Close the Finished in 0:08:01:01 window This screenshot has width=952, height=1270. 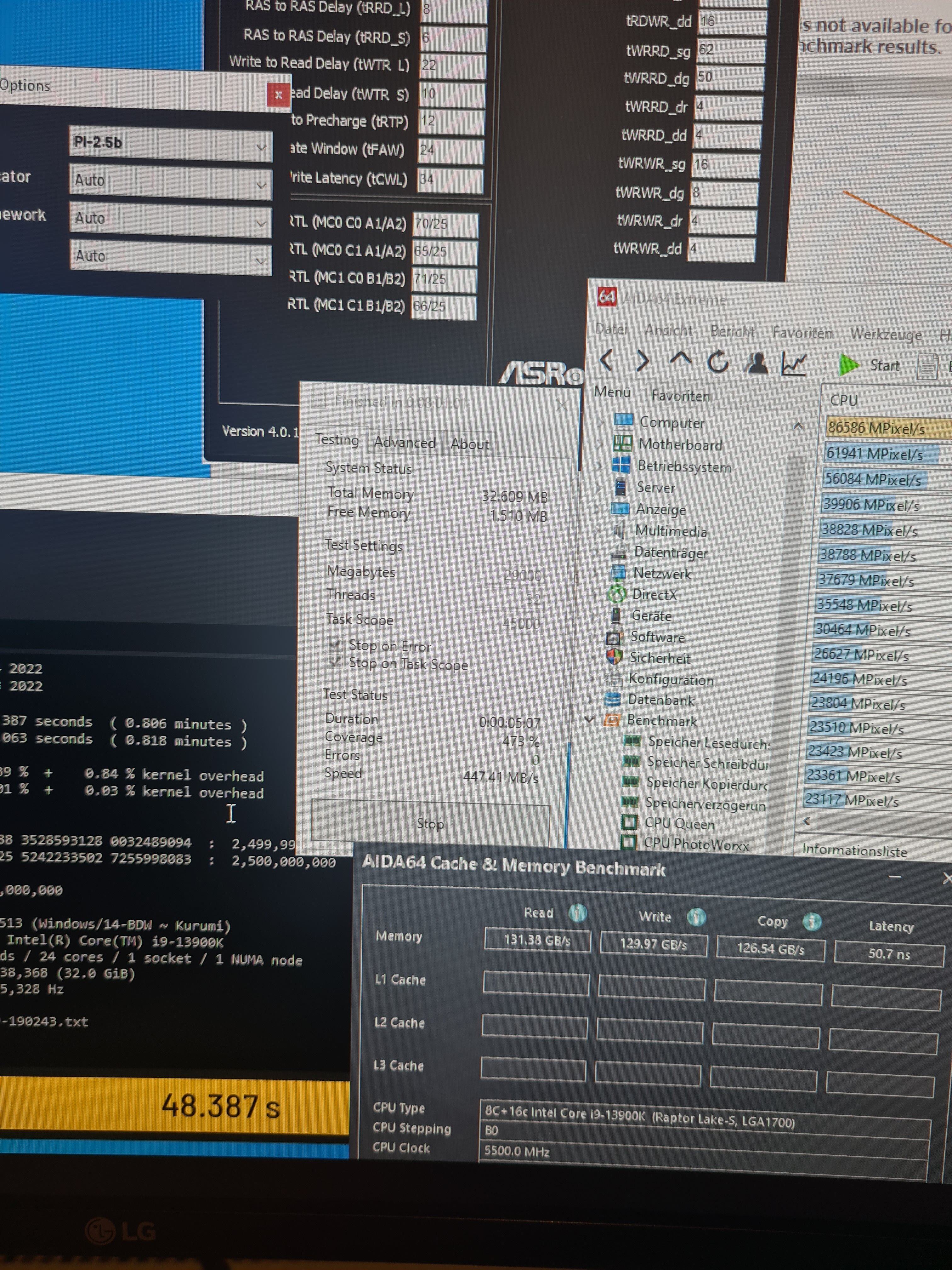562,405
